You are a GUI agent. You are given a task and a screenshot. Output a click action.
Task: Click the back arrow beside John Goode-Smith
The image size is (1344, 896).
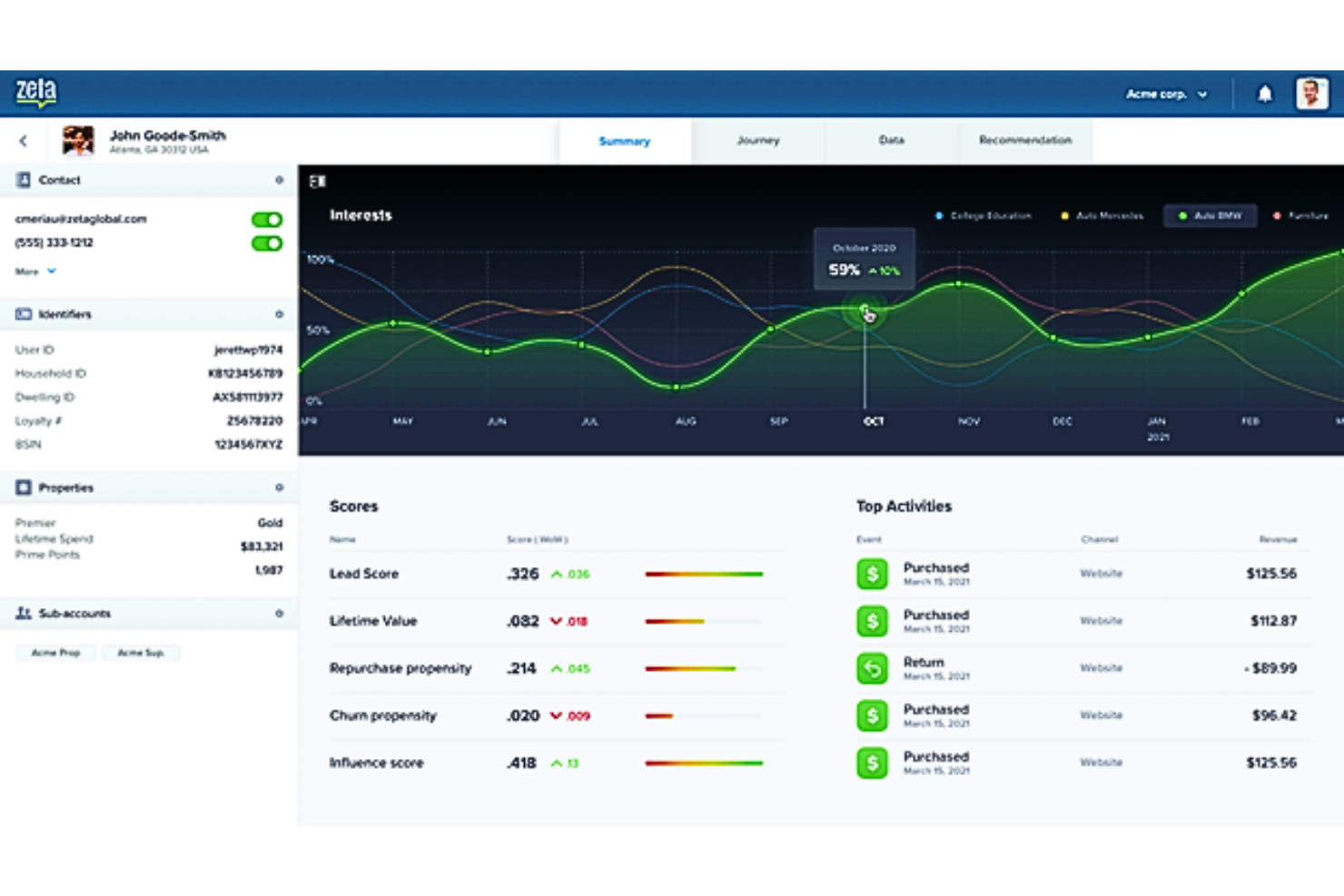click(24, 141)
